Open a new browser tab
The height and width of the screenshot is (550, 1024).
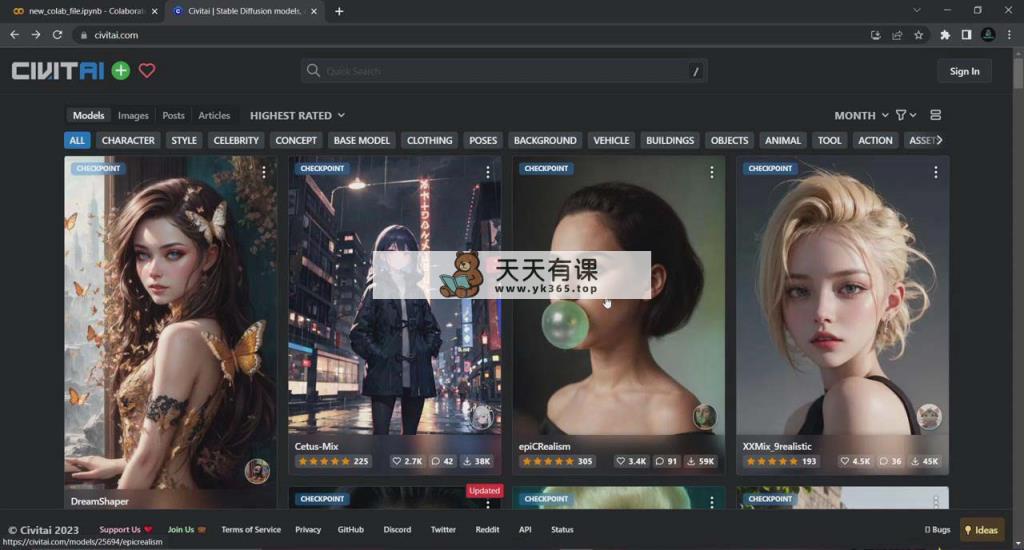click(339, 11)
